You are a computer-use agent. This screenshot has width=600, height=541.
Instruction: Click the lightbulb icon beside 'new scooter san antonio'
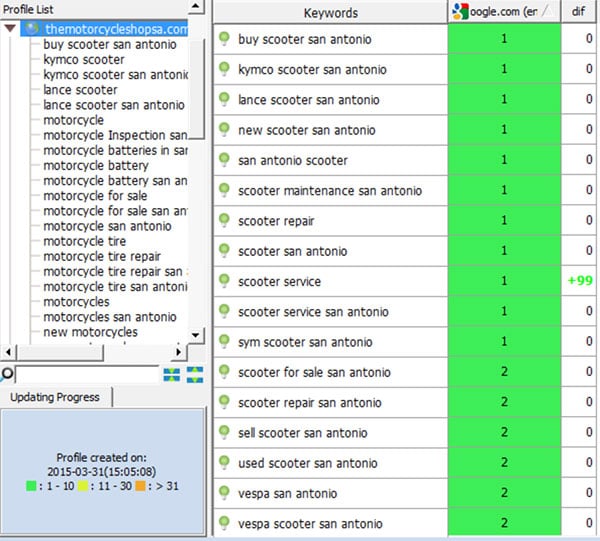(224, 130)
